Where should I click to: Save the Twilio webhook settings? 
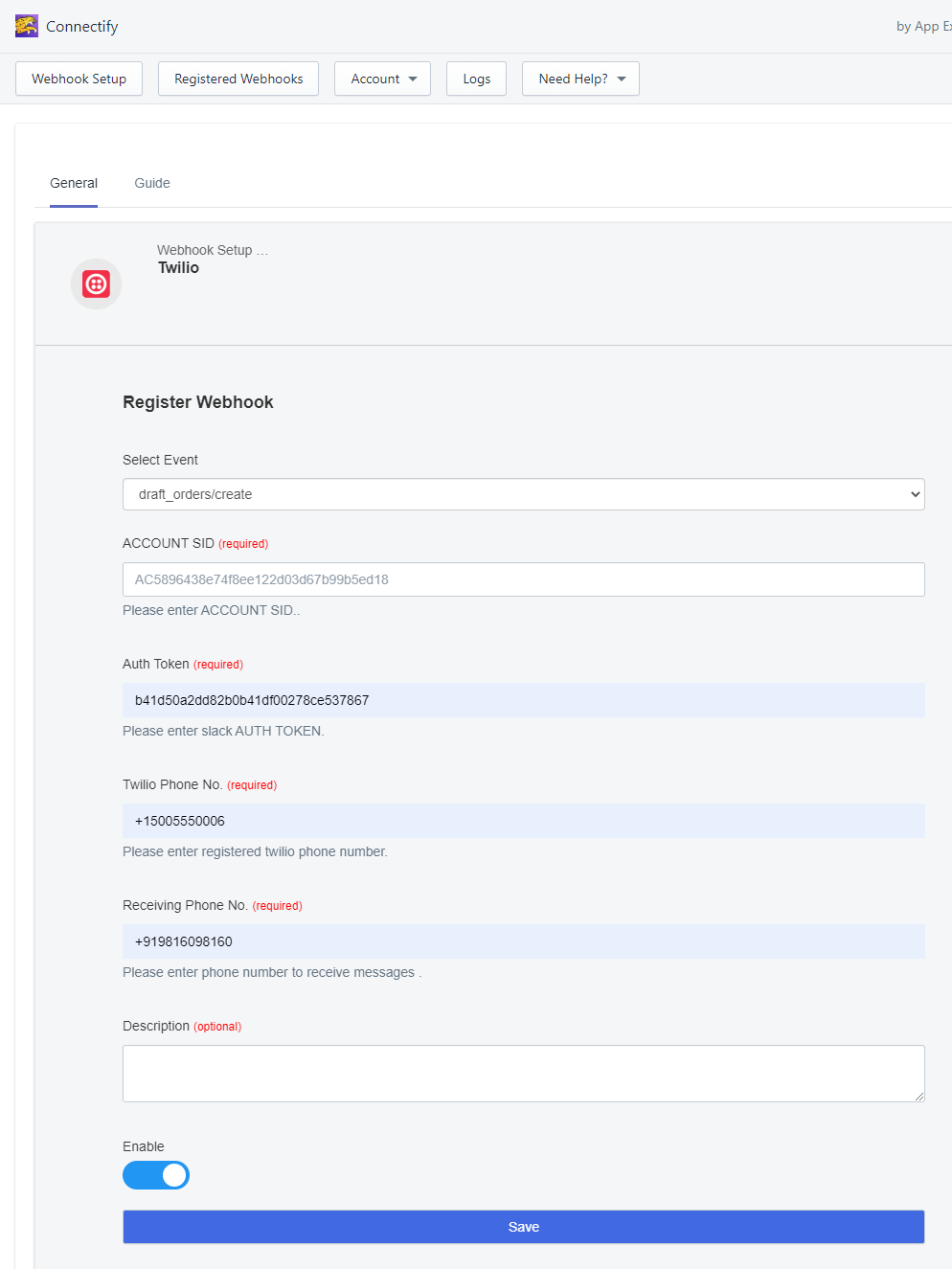coord(524,1227)
